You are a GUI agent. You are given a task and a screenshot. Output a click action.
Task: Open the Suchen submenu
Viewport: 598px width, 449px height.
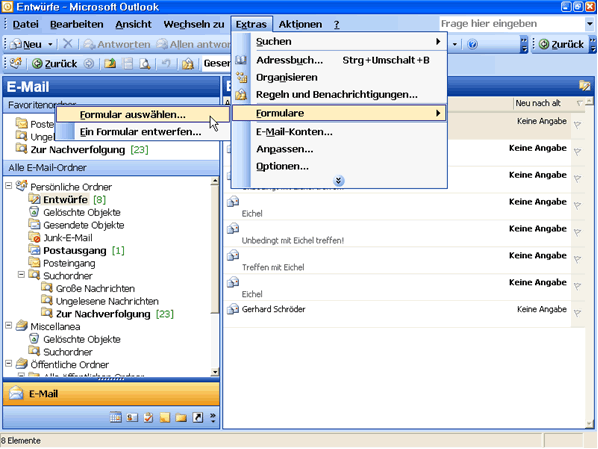339,41
